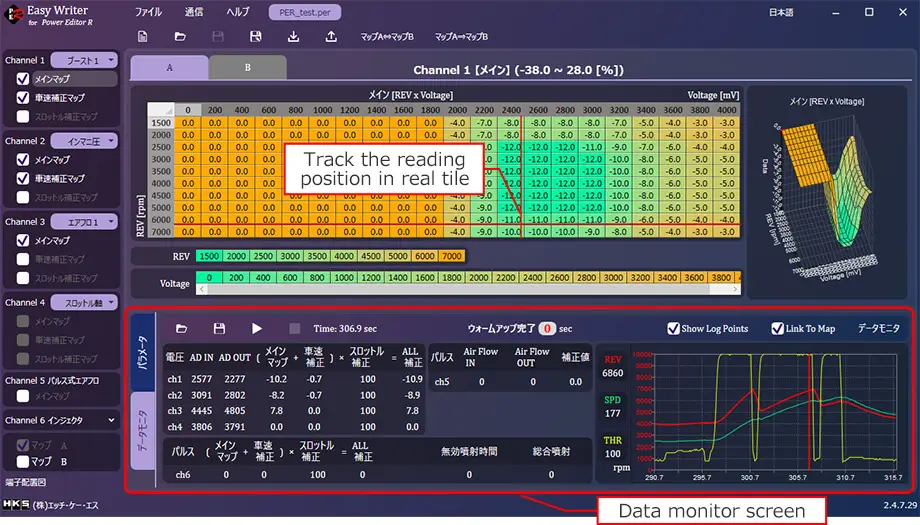Enable the マップ B checkbox under Channel 6
This screenshot has height=525, width=920.
click(23, 462)
